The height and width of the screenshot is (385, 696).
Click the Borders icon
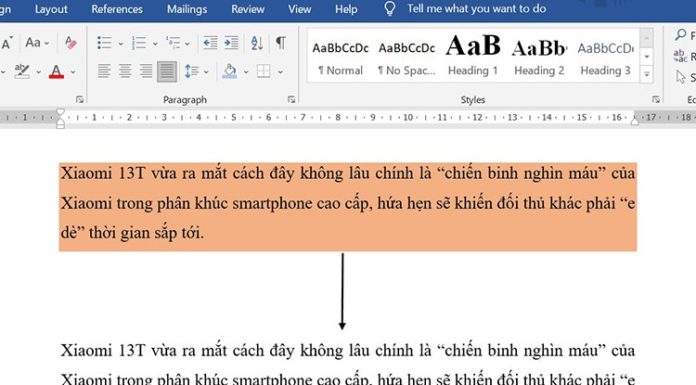click(x=264, y=71)
